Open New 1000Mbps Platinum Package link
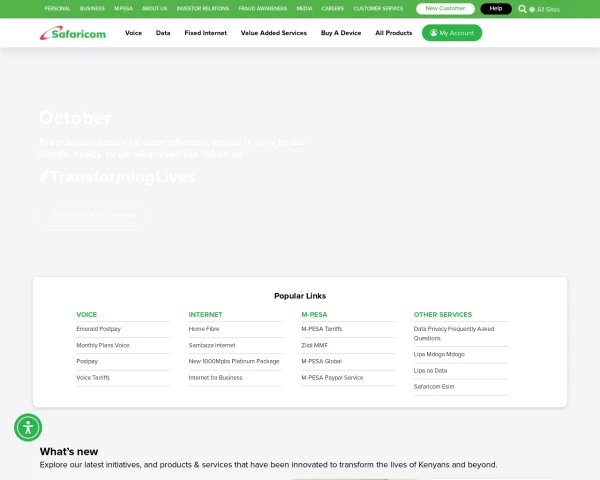 (234, 361)
